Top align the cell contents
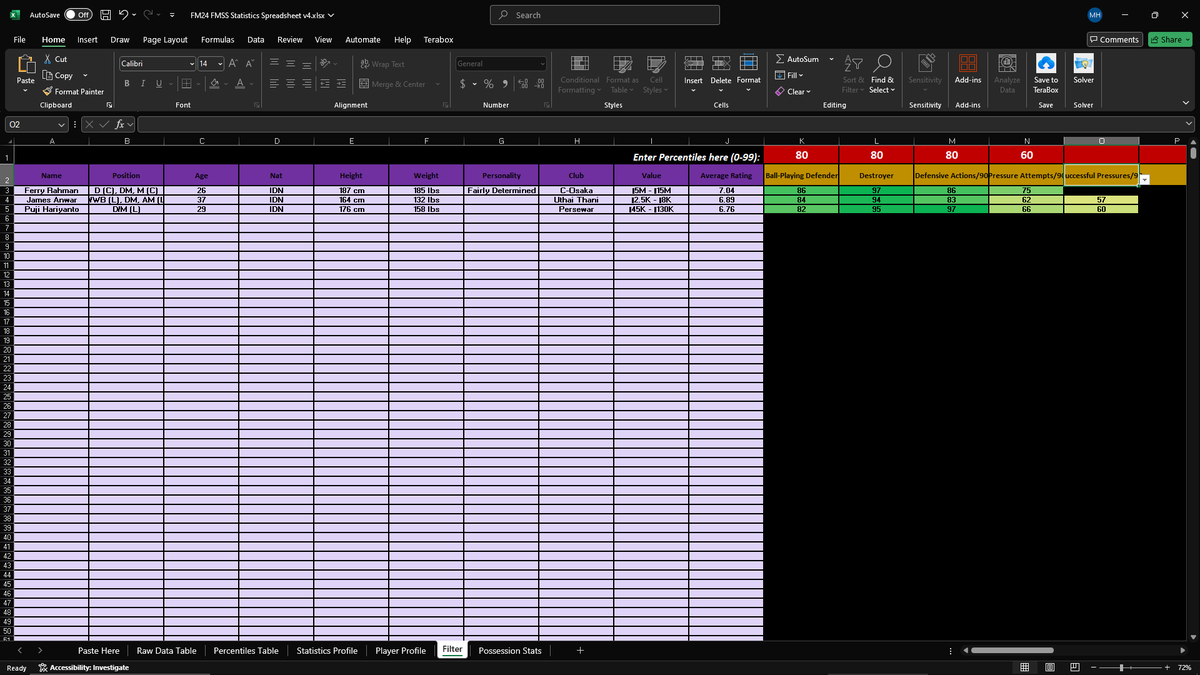The height and width of the screenshot is (675, 1200). coord(276,64)
